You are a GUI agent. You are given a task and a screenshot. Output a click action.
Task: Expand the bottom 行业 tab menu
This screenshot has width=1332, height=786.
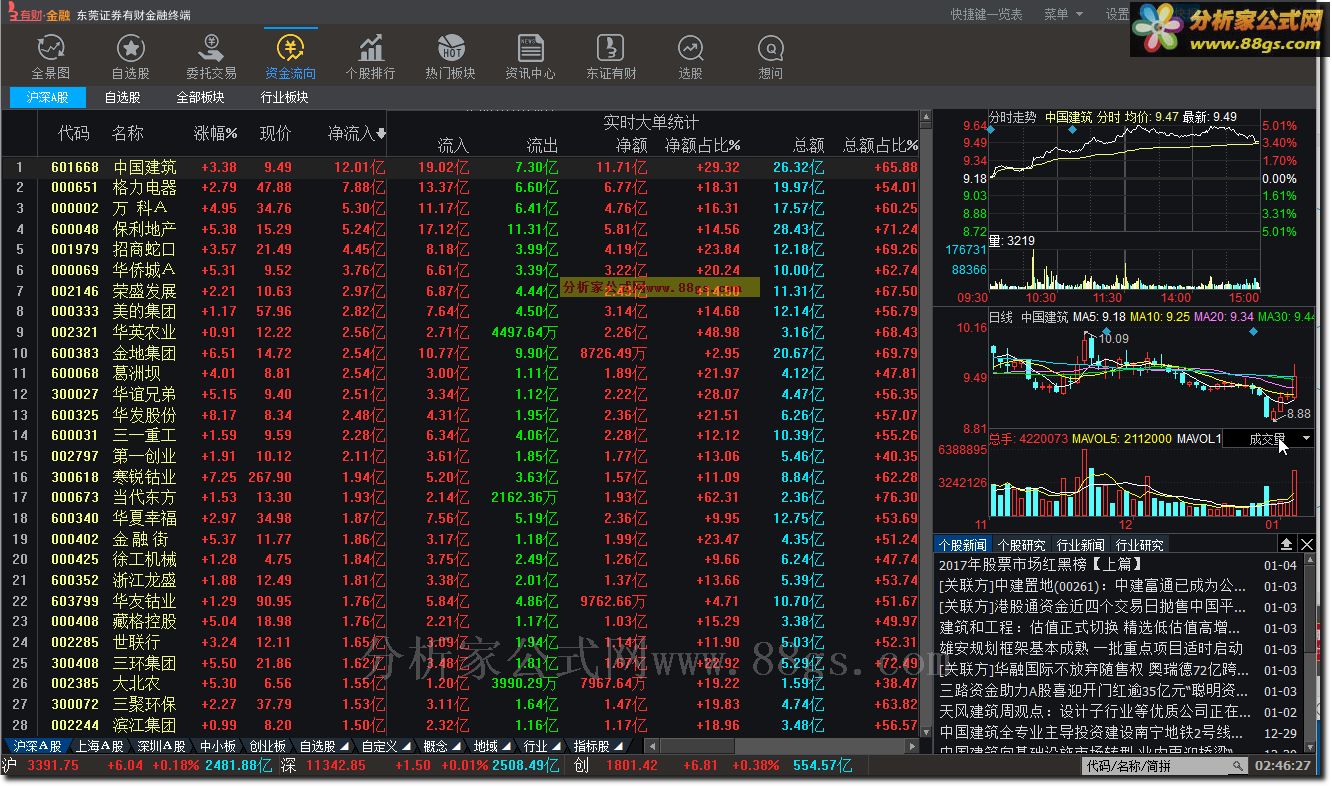pos(557,746)
